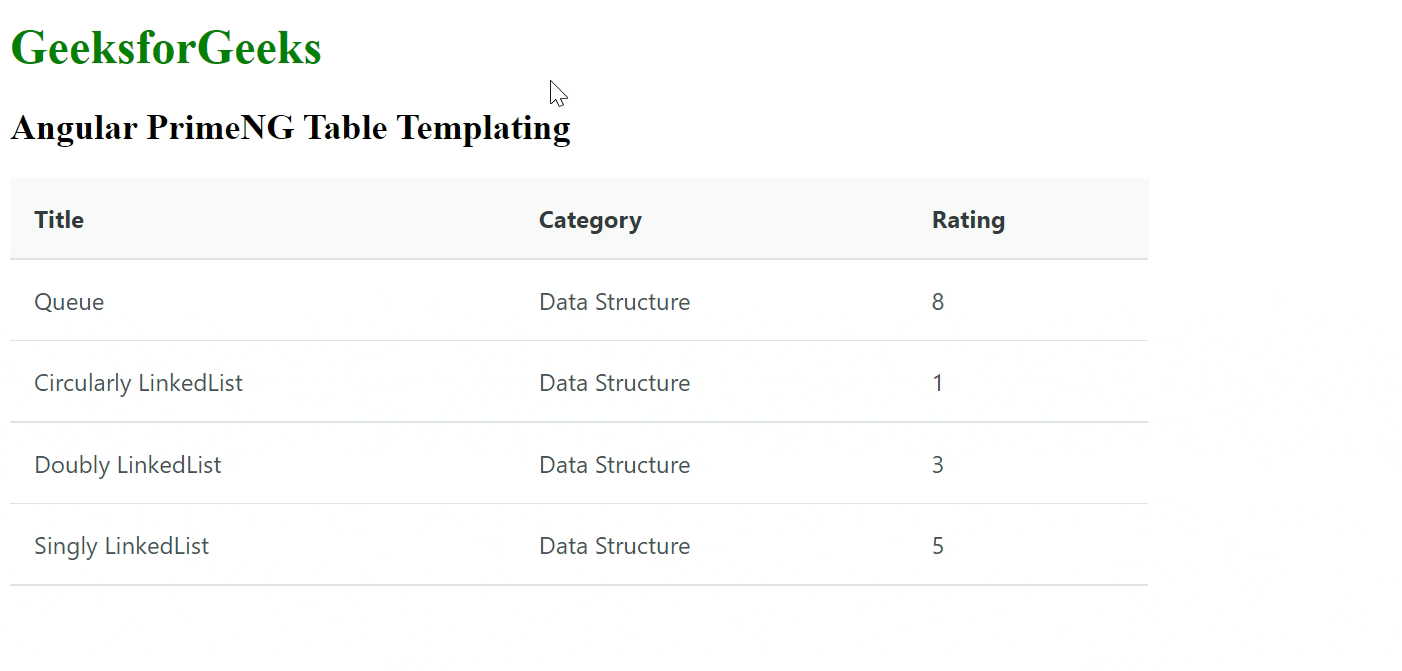Click Data Structure in Circularly LinkedList row
The image size is (1402, 671).
[614, 383]
